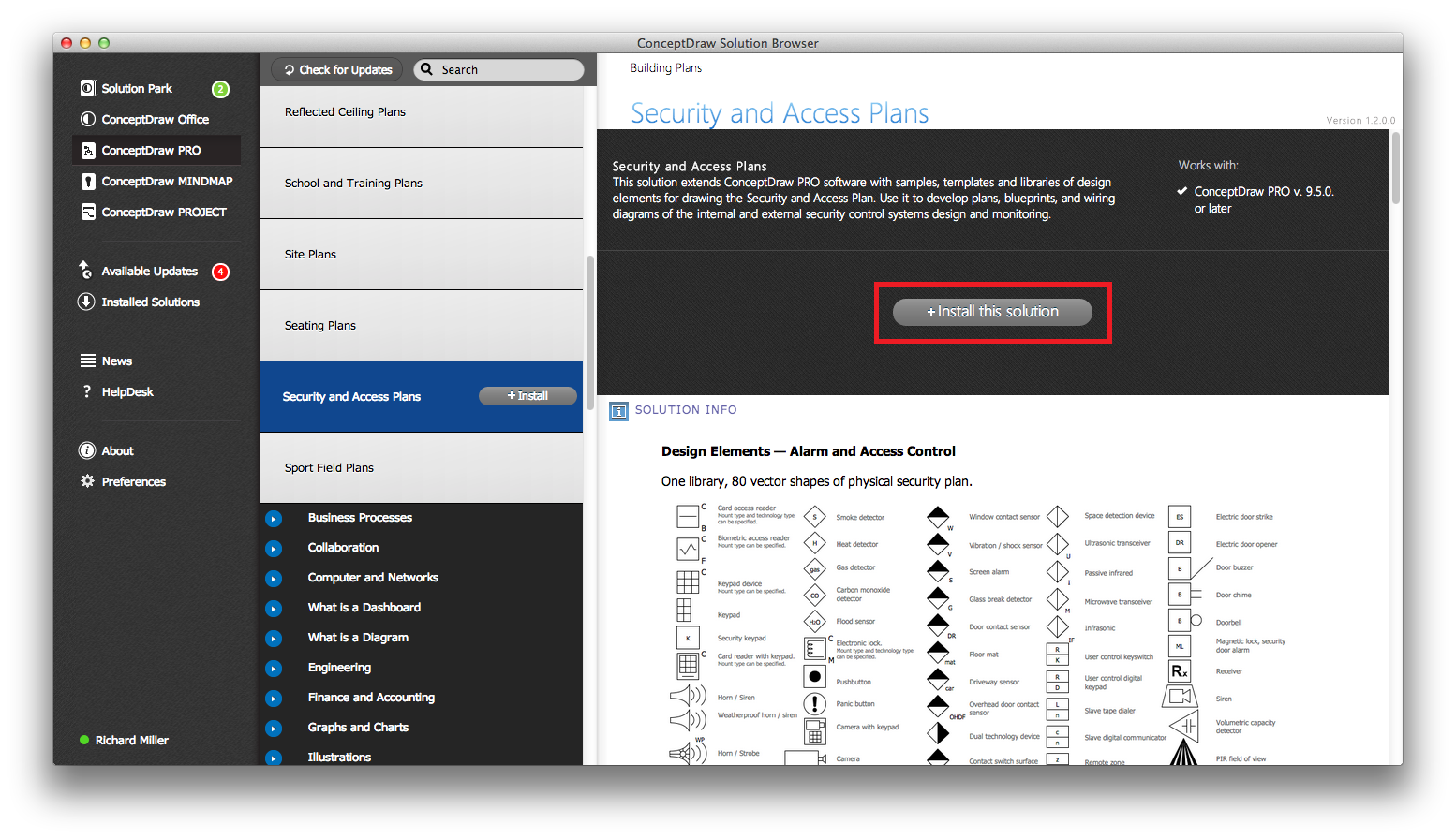Viewport: 1456px width, 839px height.
Task: Expand the Illustrations category
Action: [x=274, y=758]
